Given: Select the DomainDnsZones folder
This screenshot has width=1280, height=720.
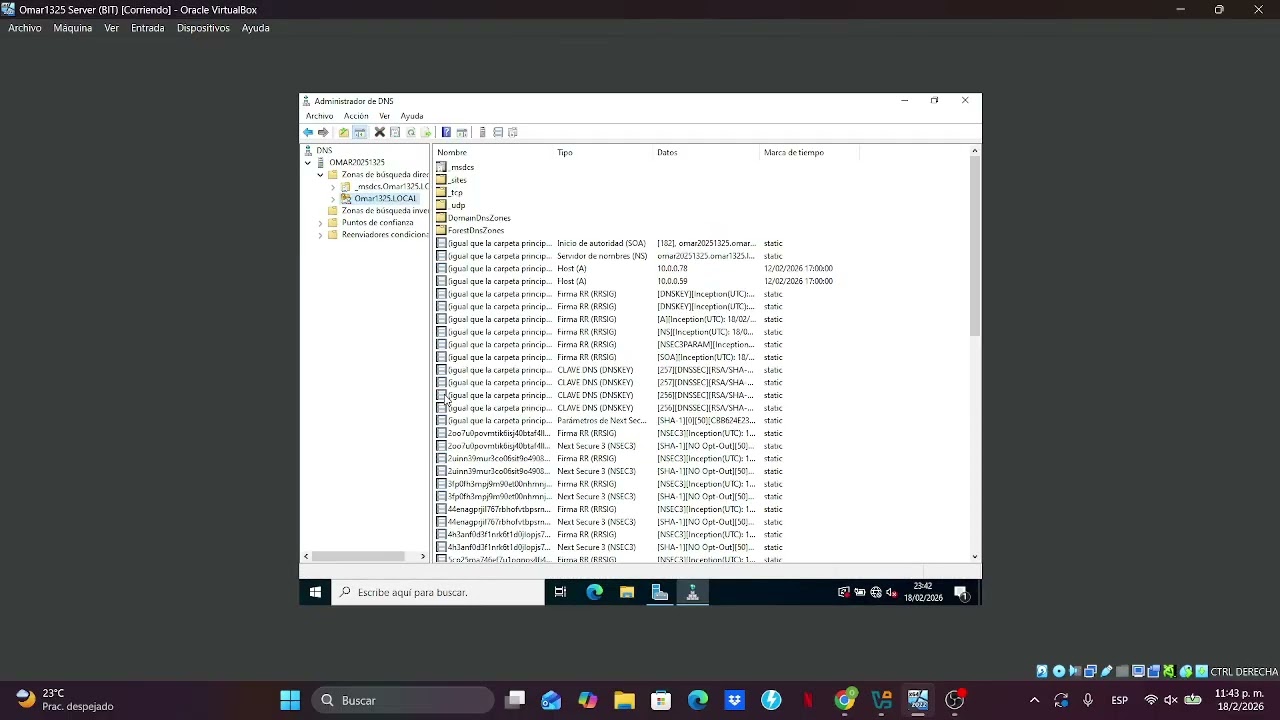Looking at the screenshot, I should point(474,218).
